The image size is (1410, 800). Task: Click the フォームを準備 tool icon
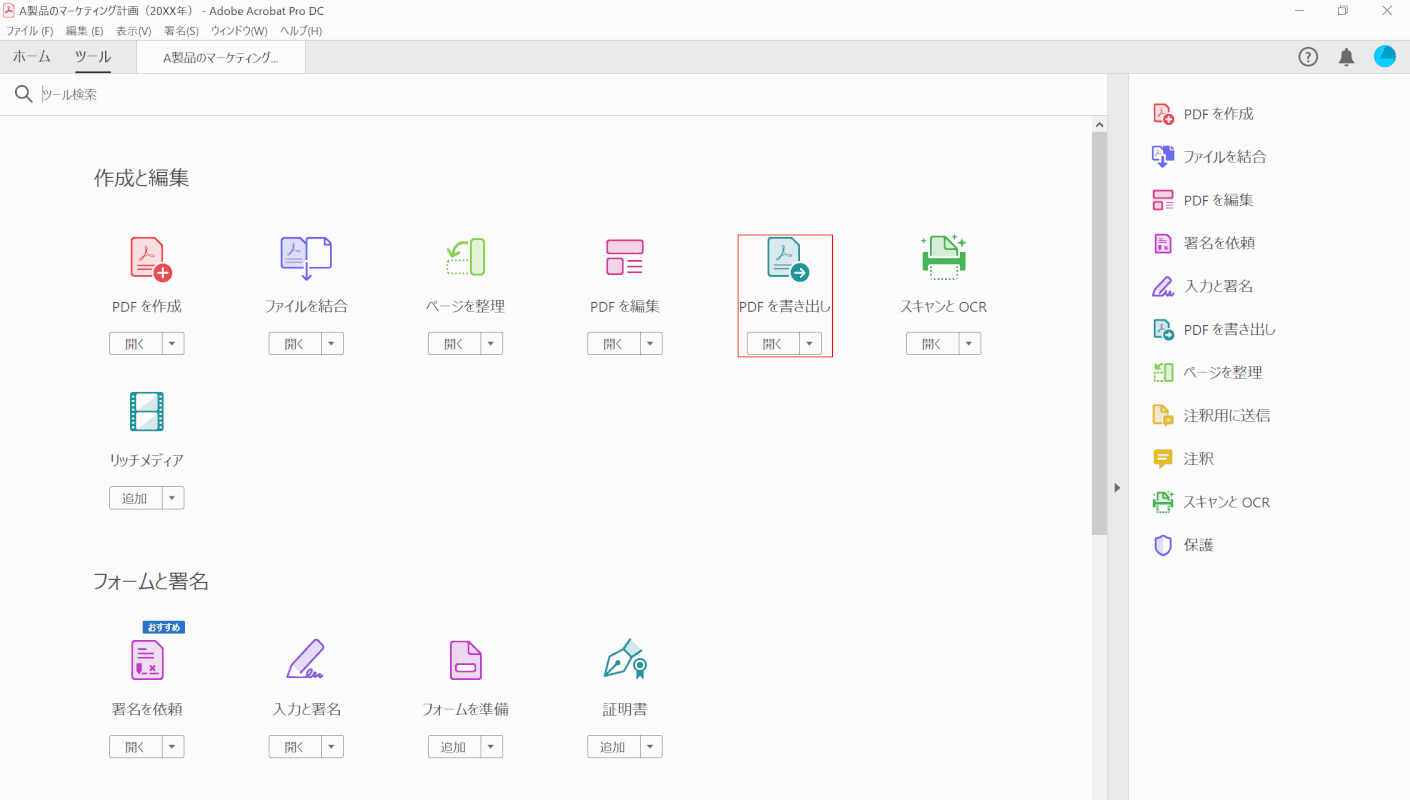click(x=465, y=660)
